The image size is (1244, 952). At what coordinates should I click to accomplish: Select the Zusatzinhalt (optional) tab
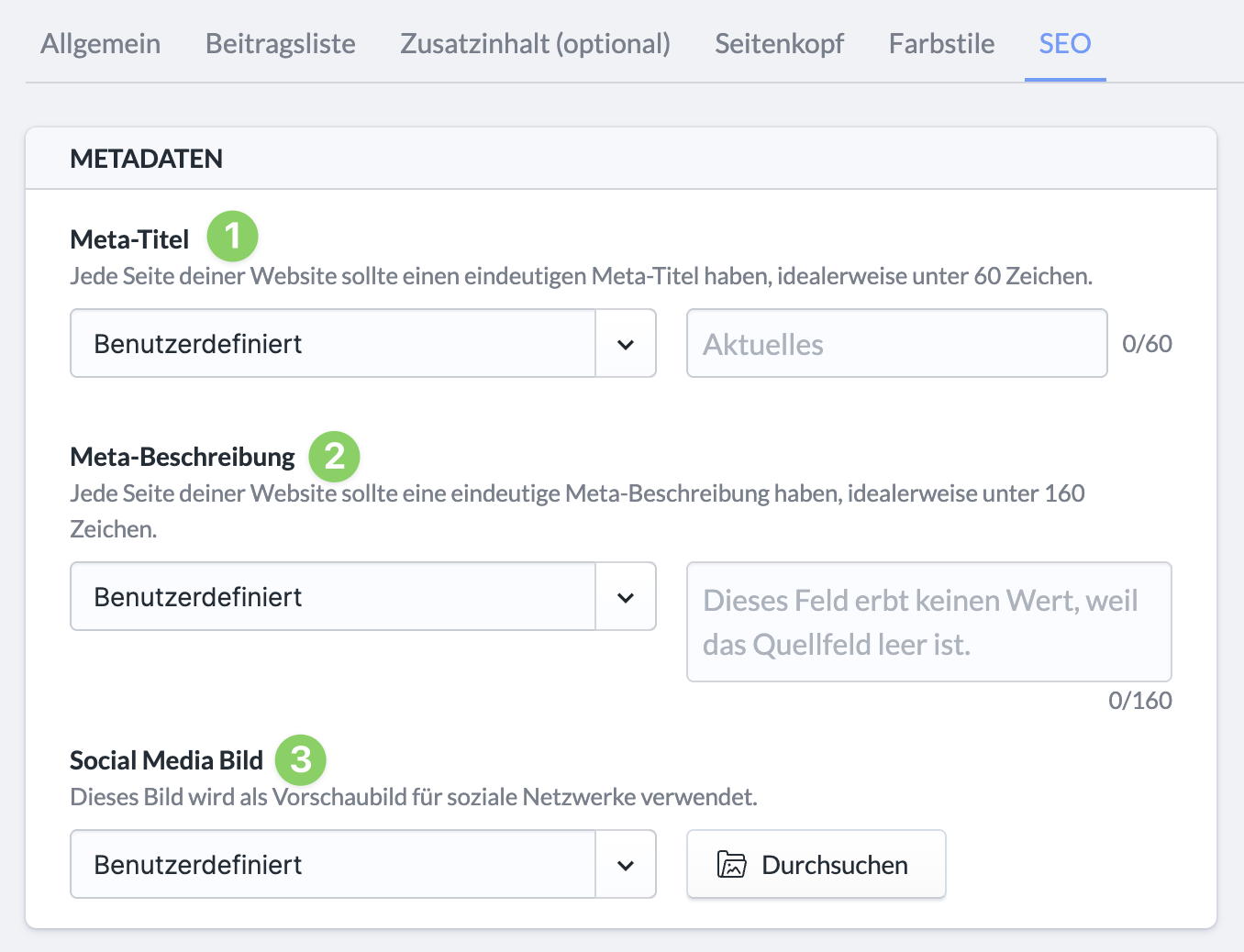point(535,43)
